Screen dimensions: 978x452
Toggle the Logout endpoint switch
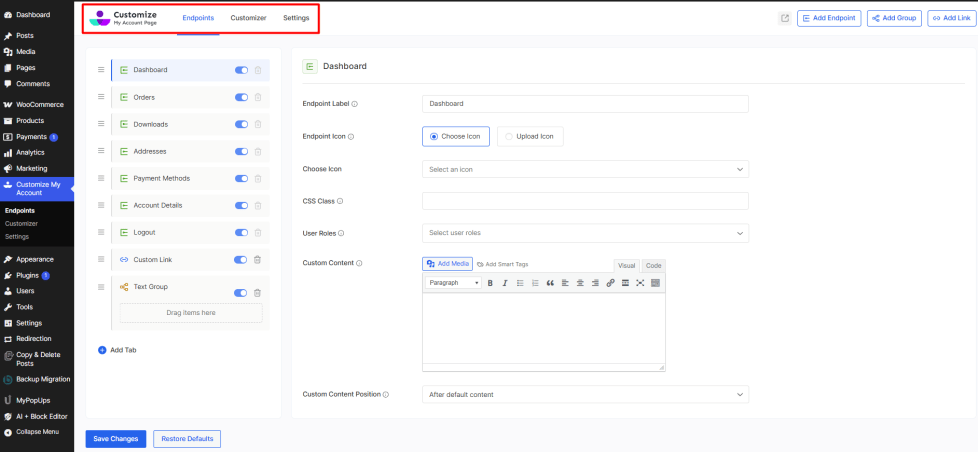241,232
